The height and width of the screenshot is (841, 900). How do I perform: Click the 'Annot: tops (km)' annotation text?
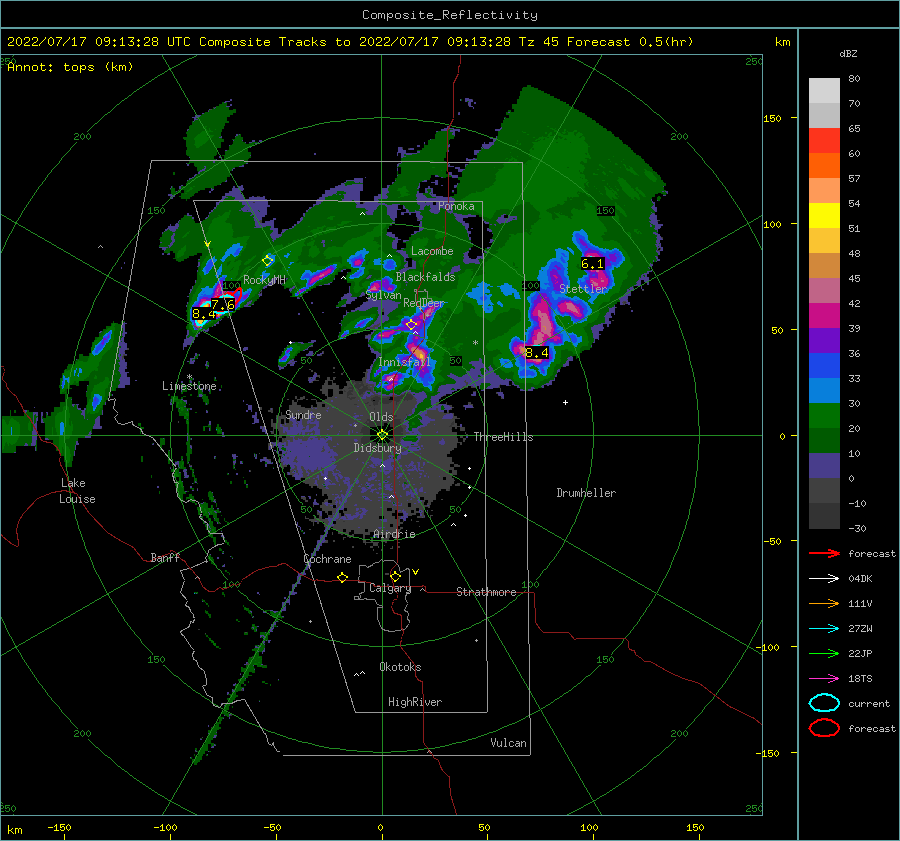(70, 67)
